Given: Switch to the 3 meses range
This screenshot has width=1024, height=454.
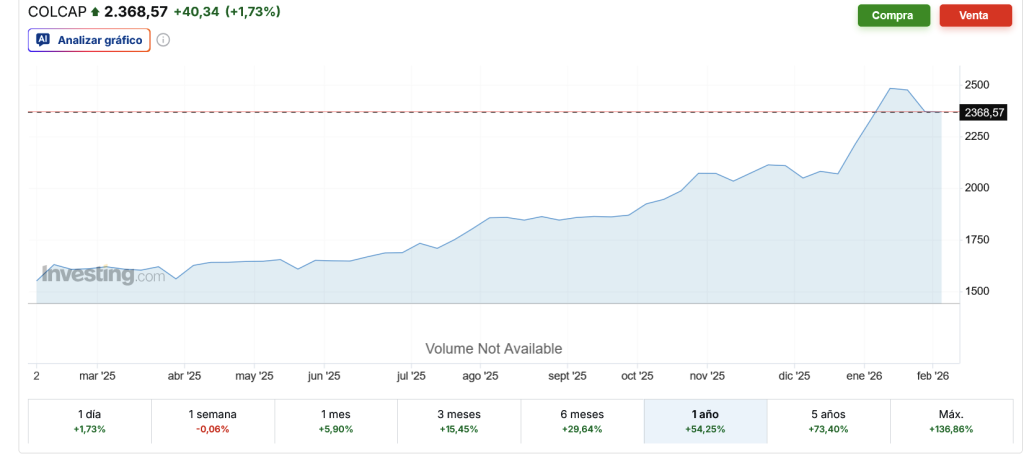Looking at the screenshot, I should click(x=459, y=421).
